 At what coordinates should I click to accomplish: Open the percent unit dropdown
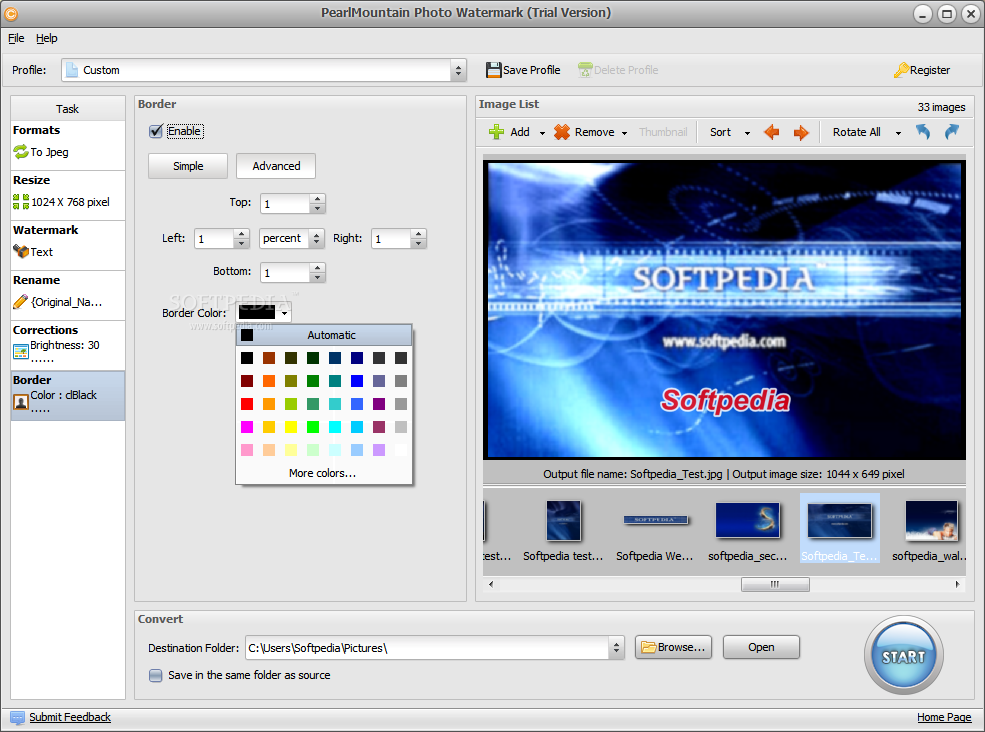coord(317,238)
